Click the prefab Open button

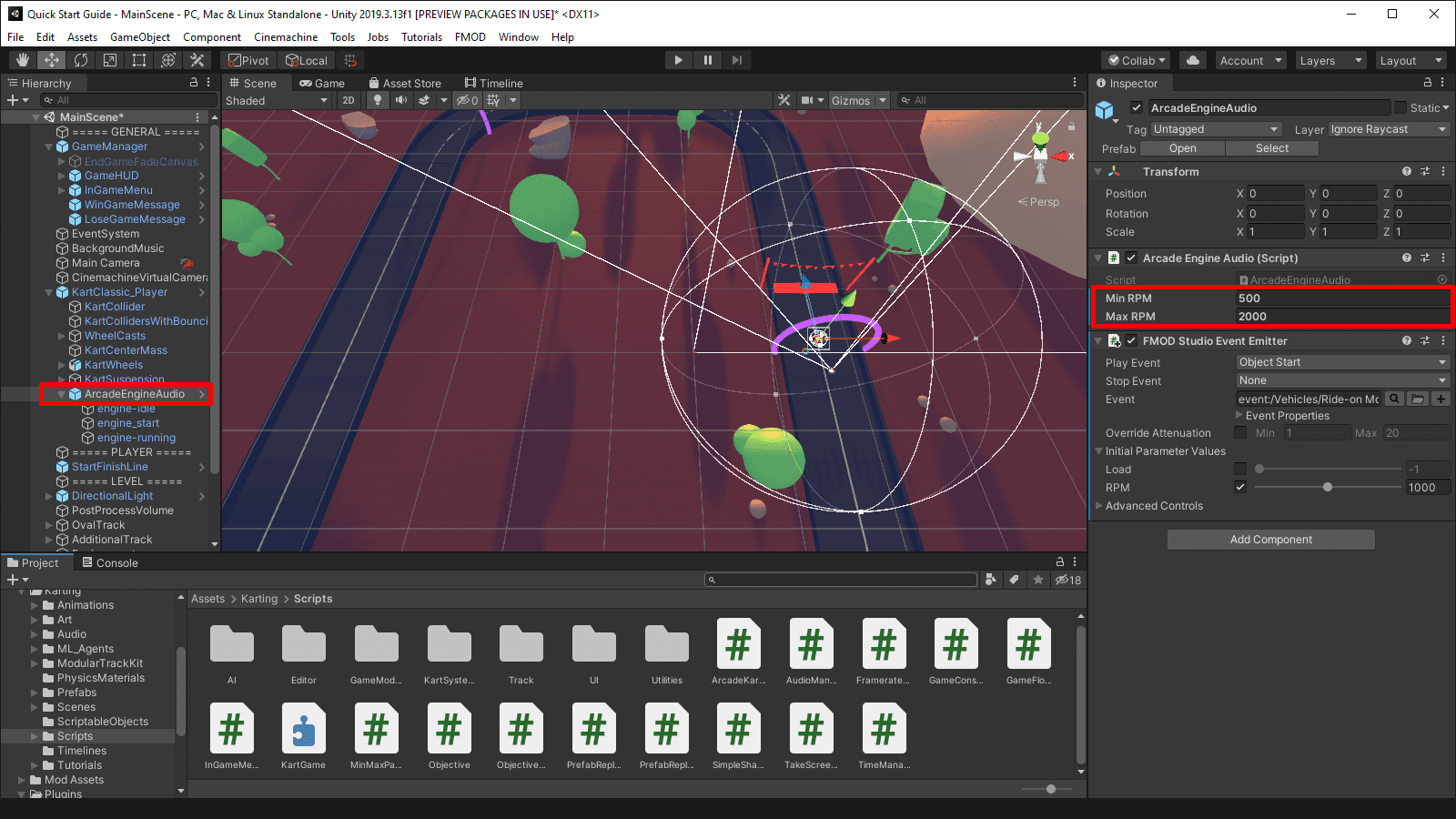pyautogui.click(x=1182, y=148)
